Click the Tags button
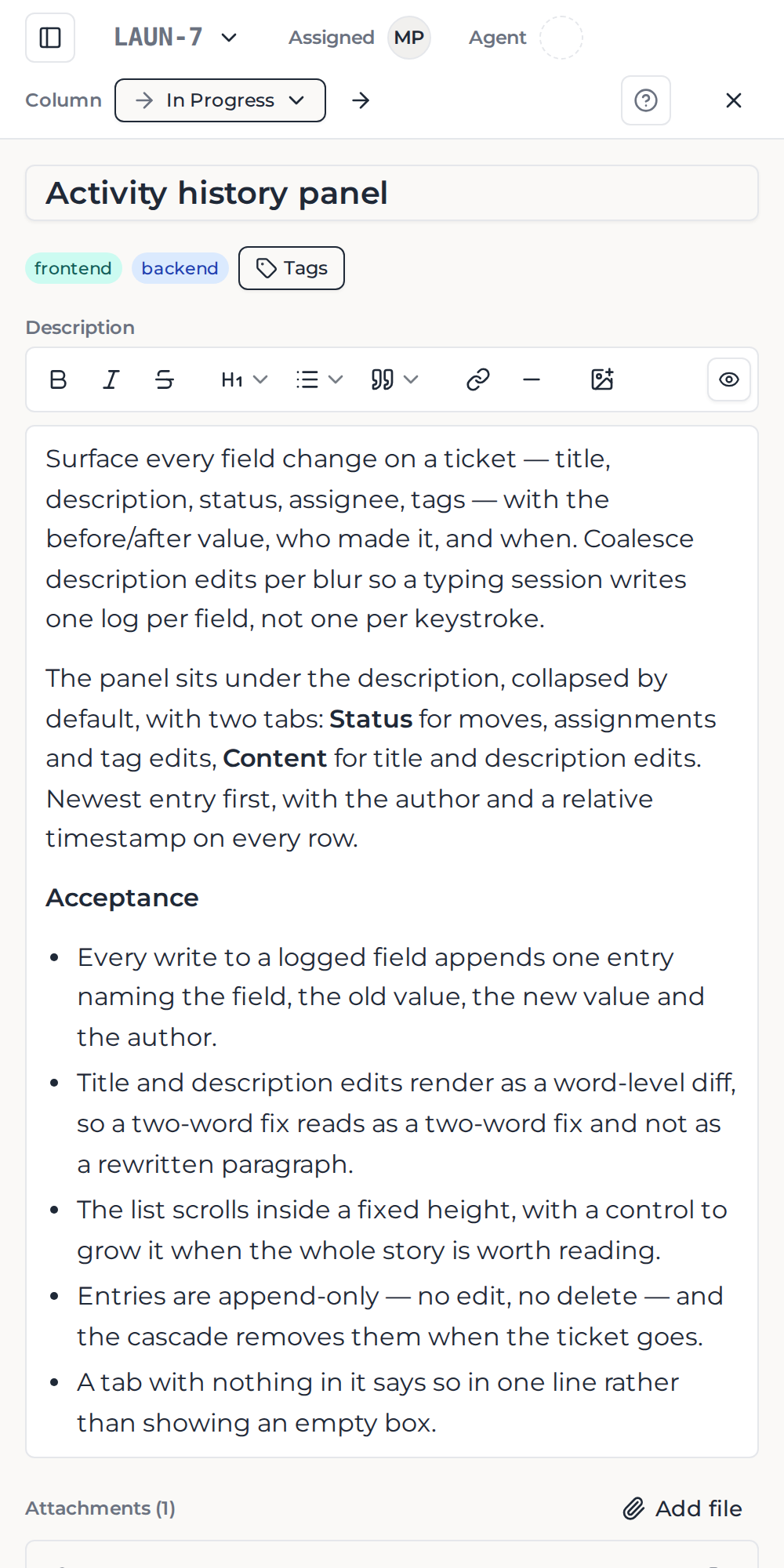784x1568 pixels. coord(292,268)
